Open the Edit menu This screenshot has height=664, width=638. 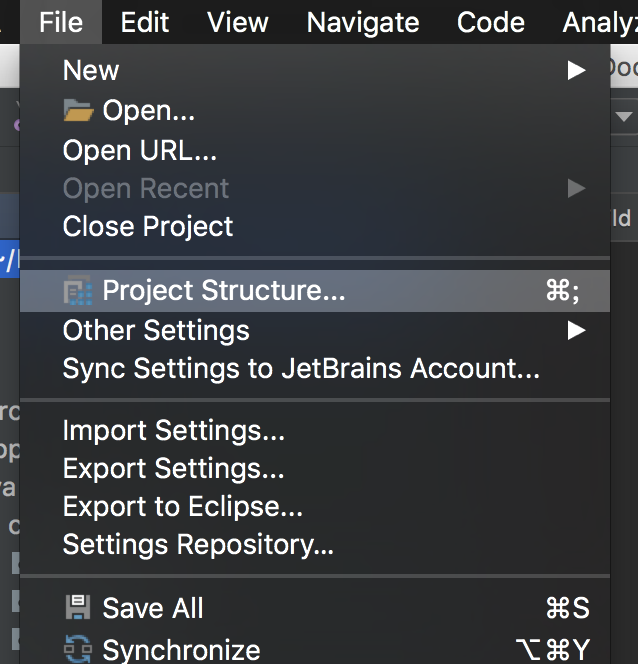pos(144,22)
